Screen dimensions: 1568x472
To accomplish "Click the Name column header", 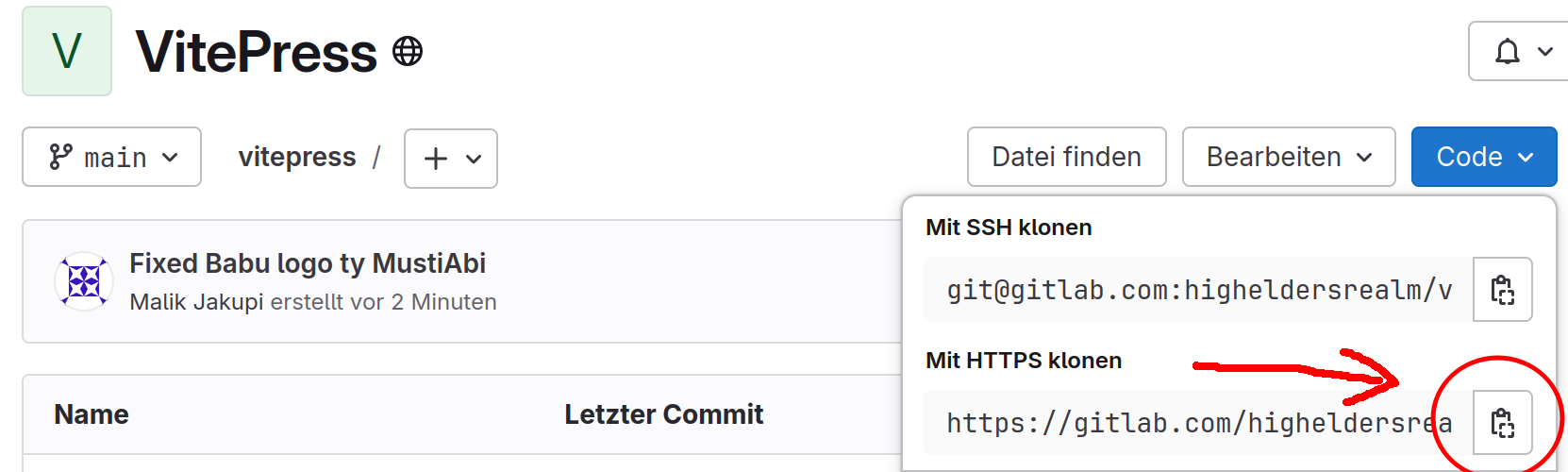I will tap(92, 414).
